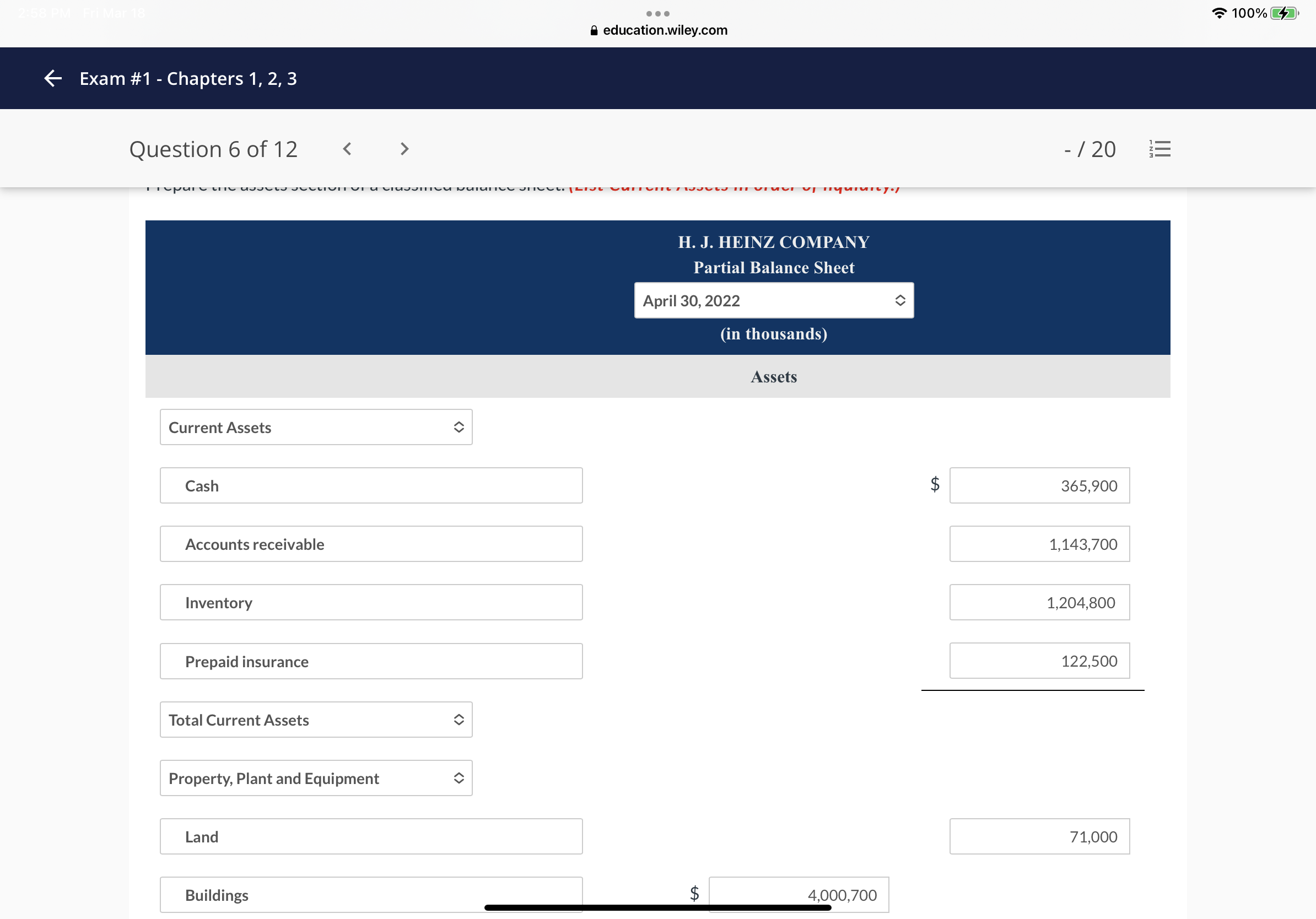Click the Land value field showing 71,000

[x=1040, y=836]
